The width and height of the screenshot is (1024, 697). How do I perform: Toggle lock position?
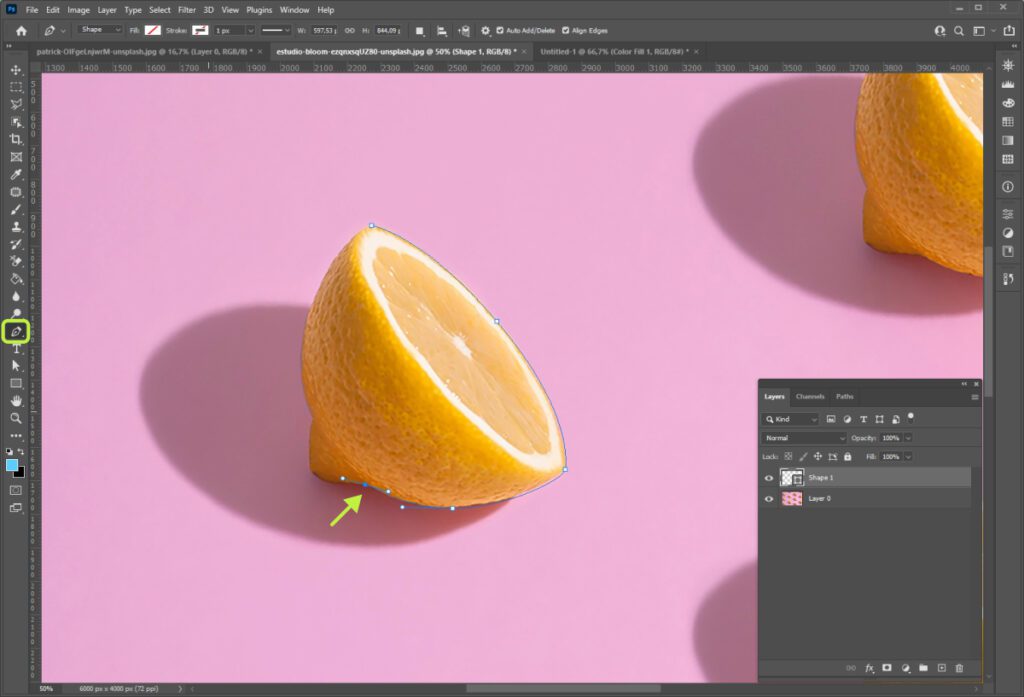click(818, 457)
